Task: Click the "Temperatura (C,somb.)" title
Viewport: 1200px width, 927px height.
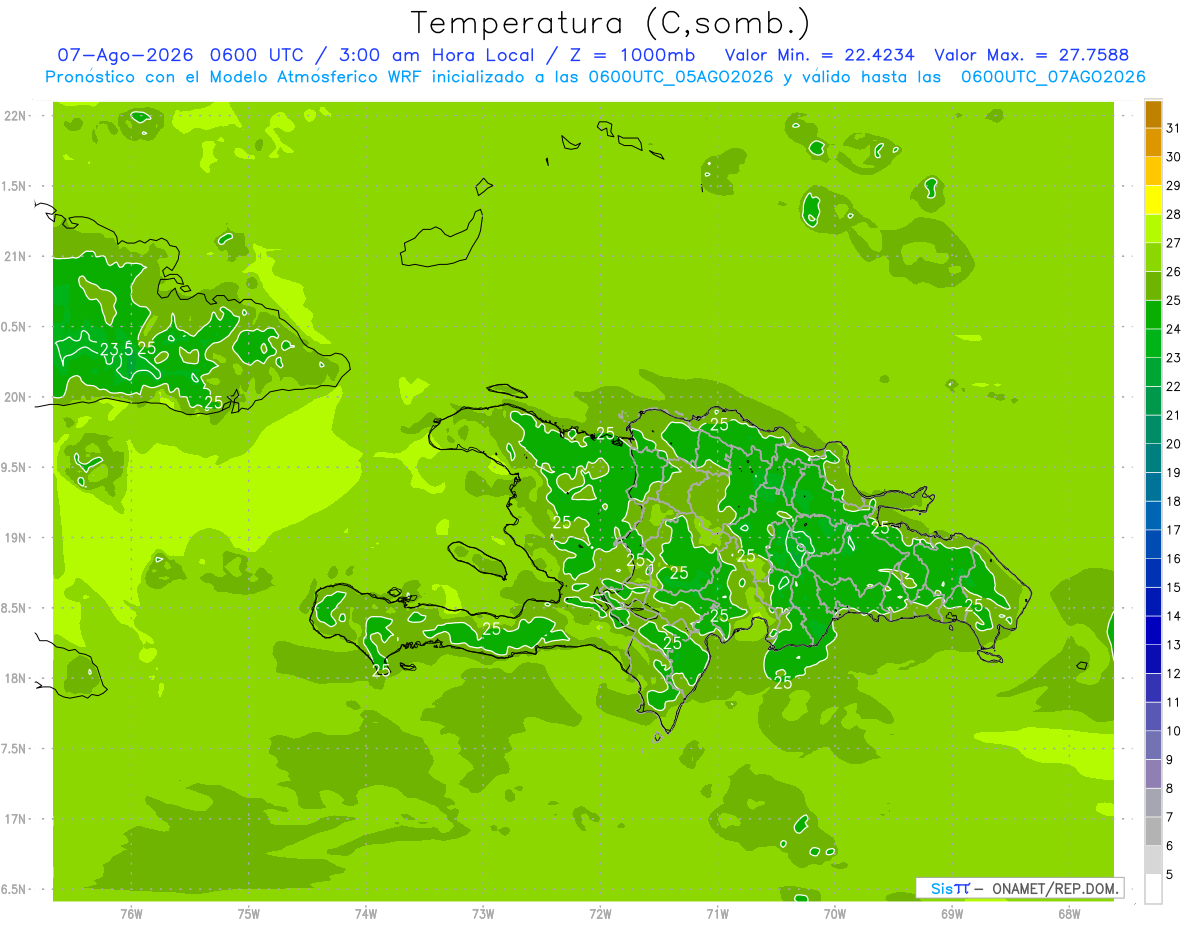Action: tap(610, 23)
